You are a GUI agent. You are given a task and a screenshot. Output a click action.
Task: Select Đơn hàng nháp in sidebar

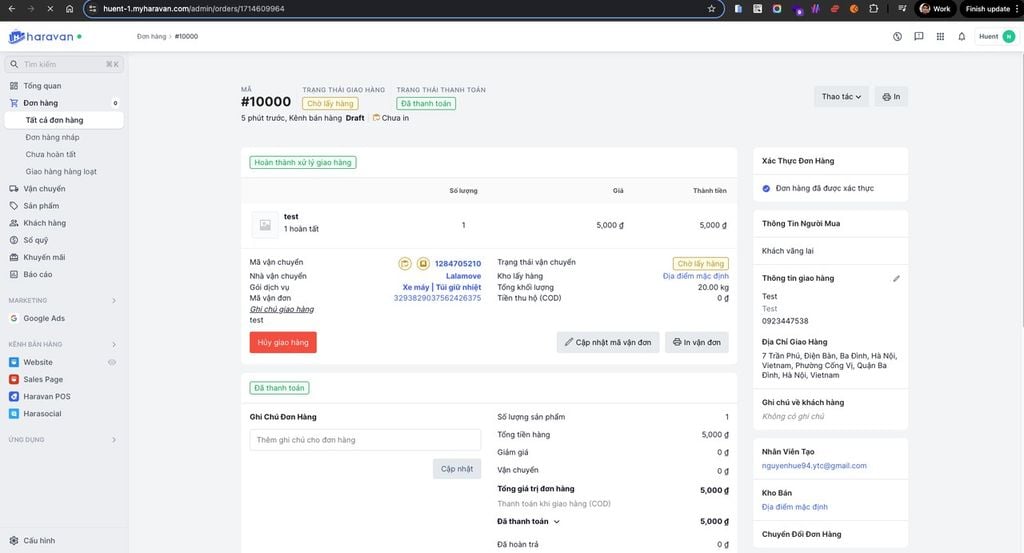[52, 137]
